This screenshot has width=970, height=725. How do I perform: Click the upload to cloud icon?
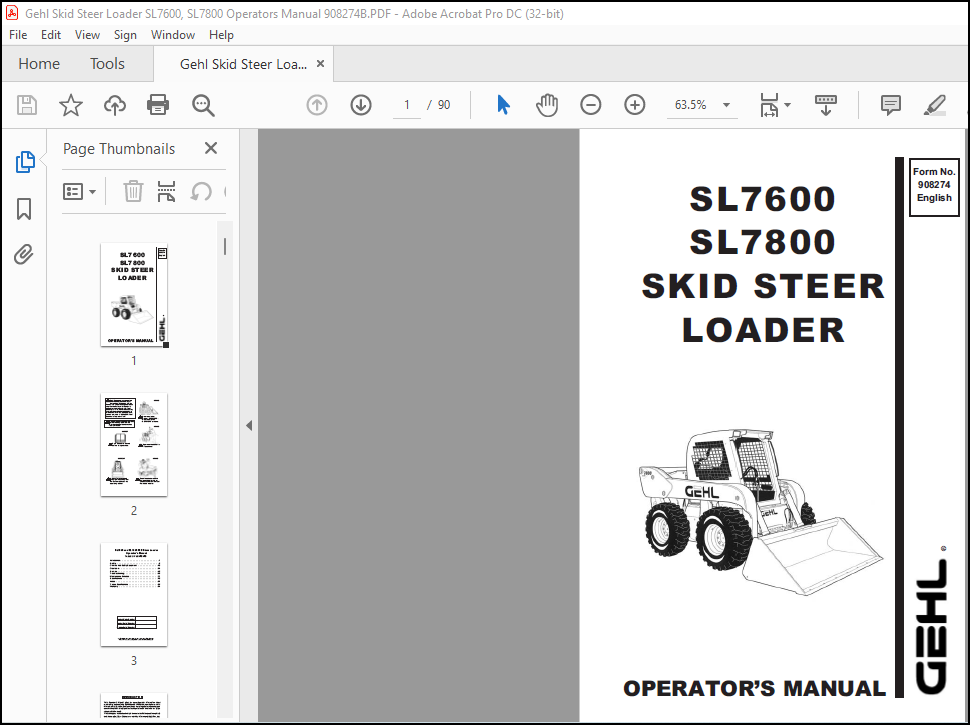[x=114, y=105]
